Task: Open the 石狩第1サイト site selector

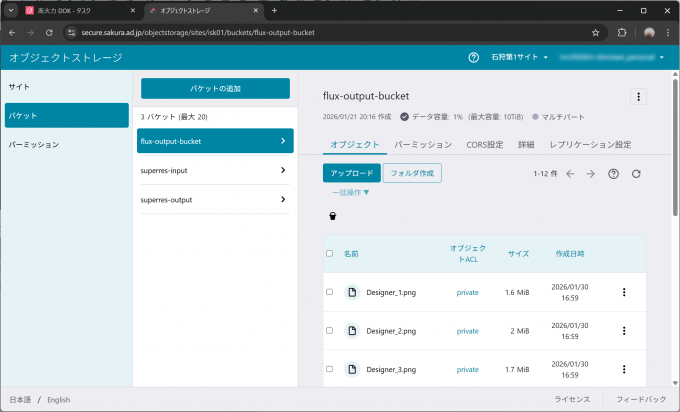Action: click(x=520, y=57)
